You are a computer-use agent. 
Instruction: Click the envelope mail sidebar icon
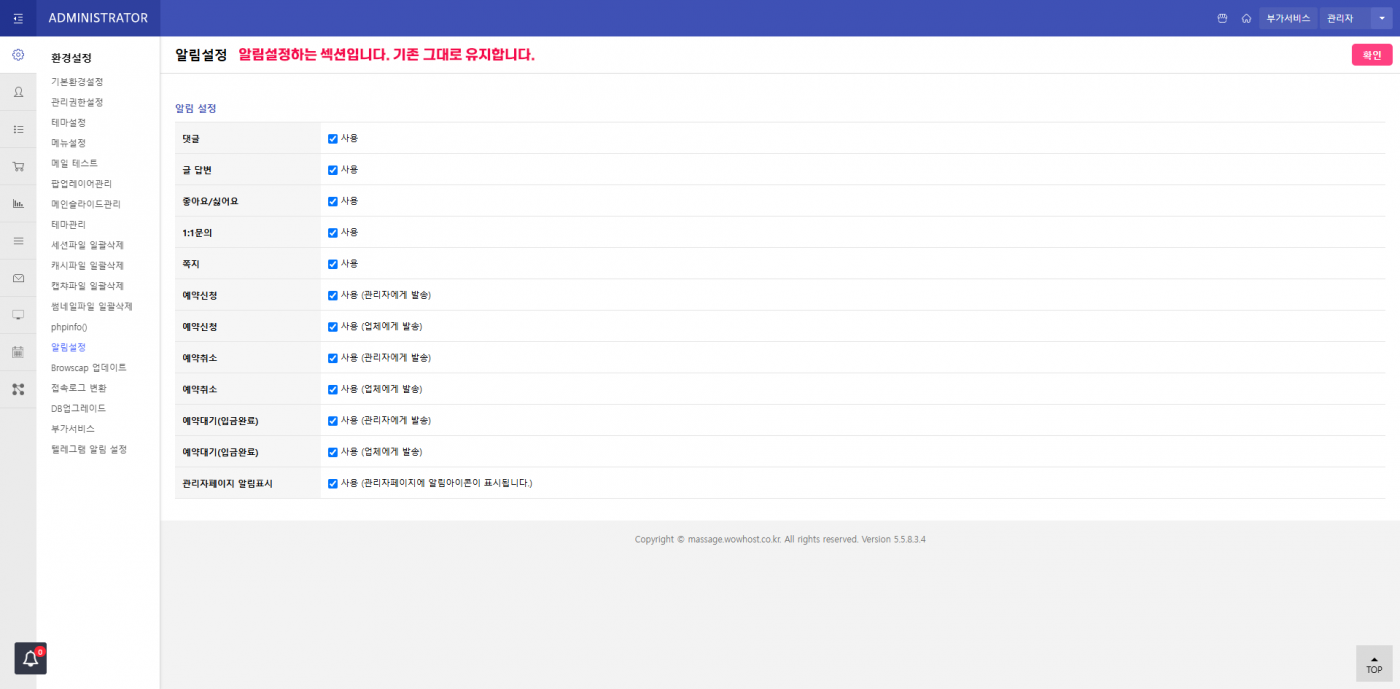(18, 278)
